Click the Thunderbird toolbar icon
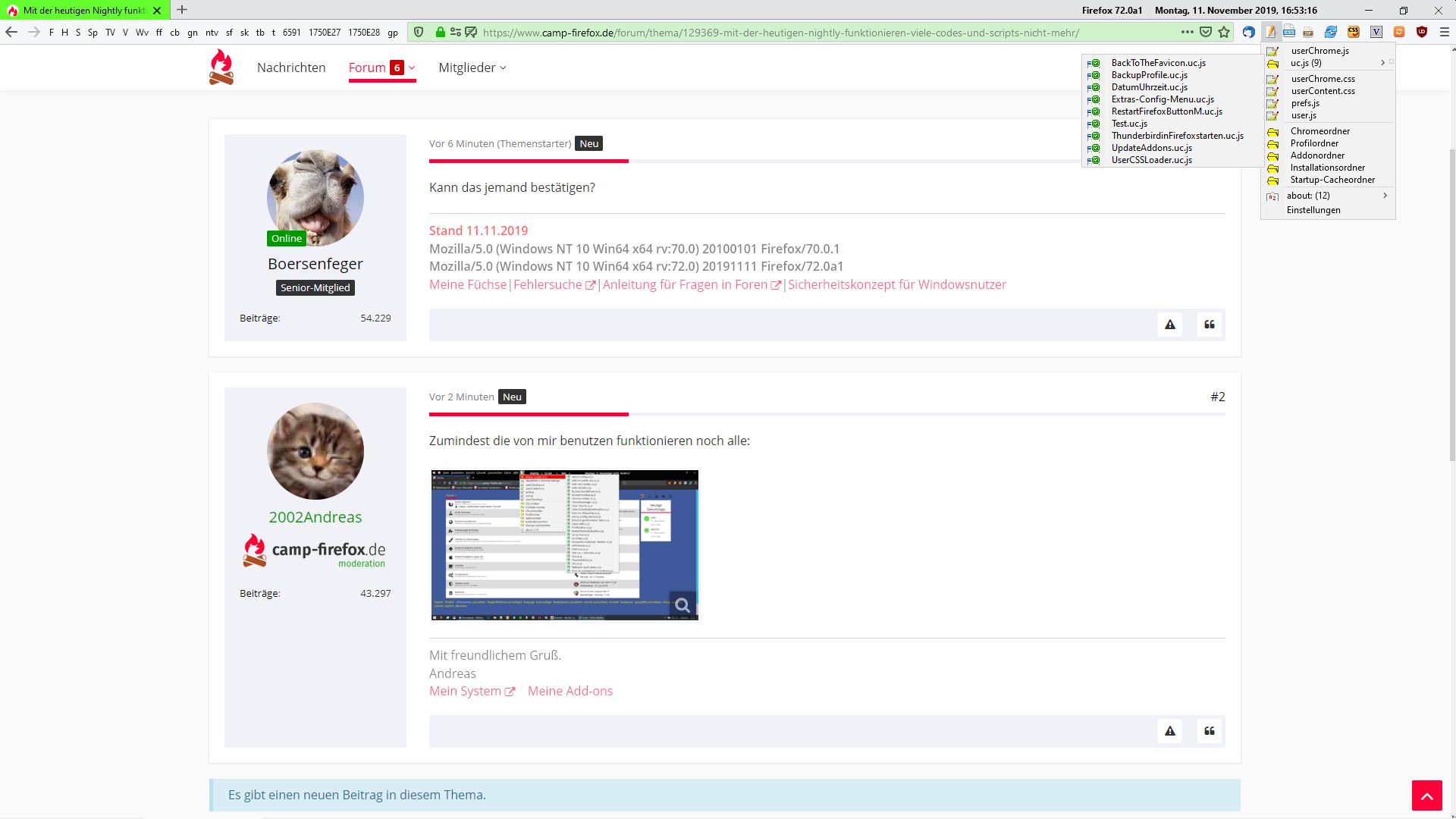This screenshot has width=1456, height=819. 1248,32
